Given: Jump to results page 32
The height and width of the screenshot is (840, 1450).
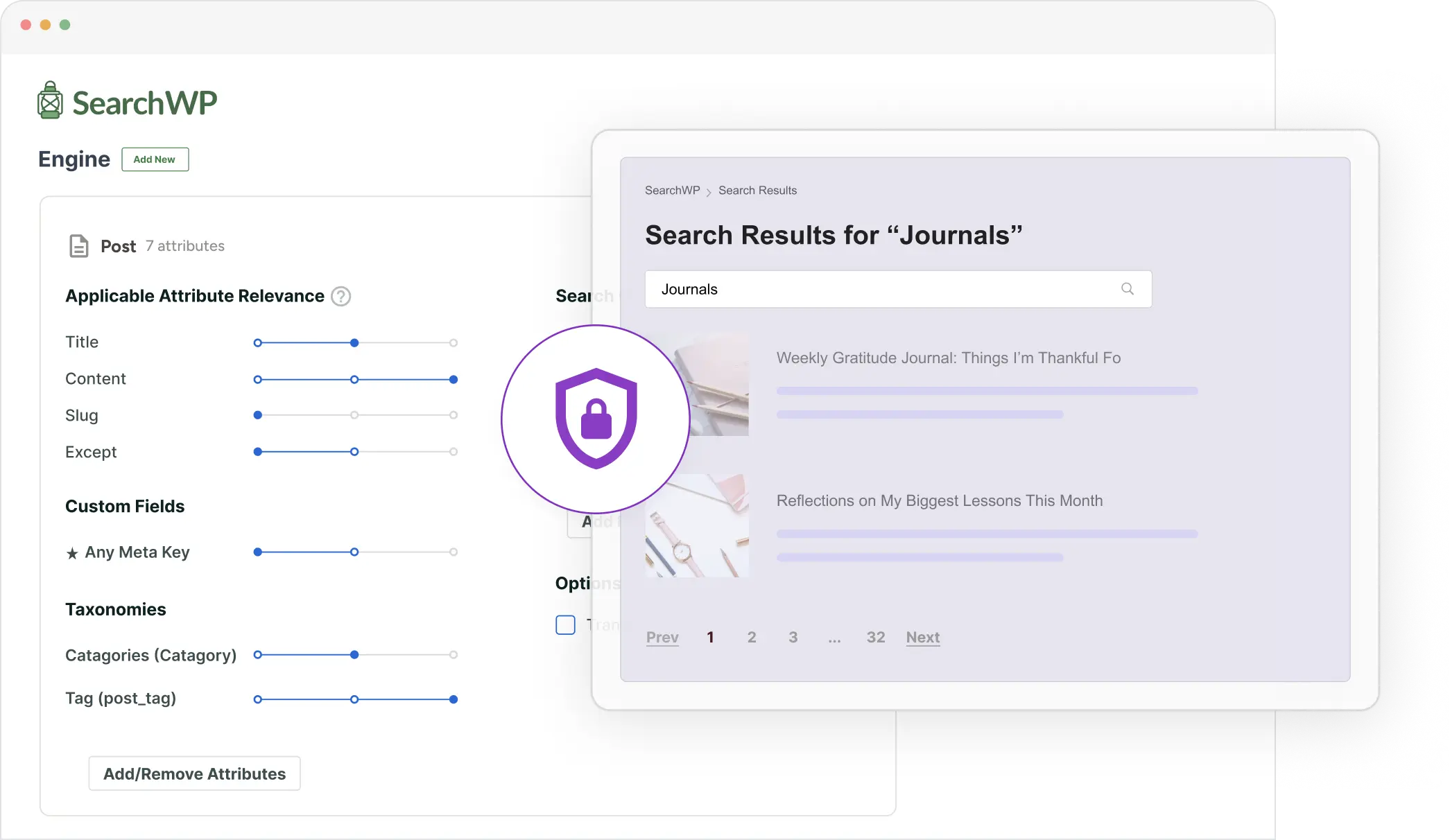Looking at the screenshot, I should pos(875,637).
